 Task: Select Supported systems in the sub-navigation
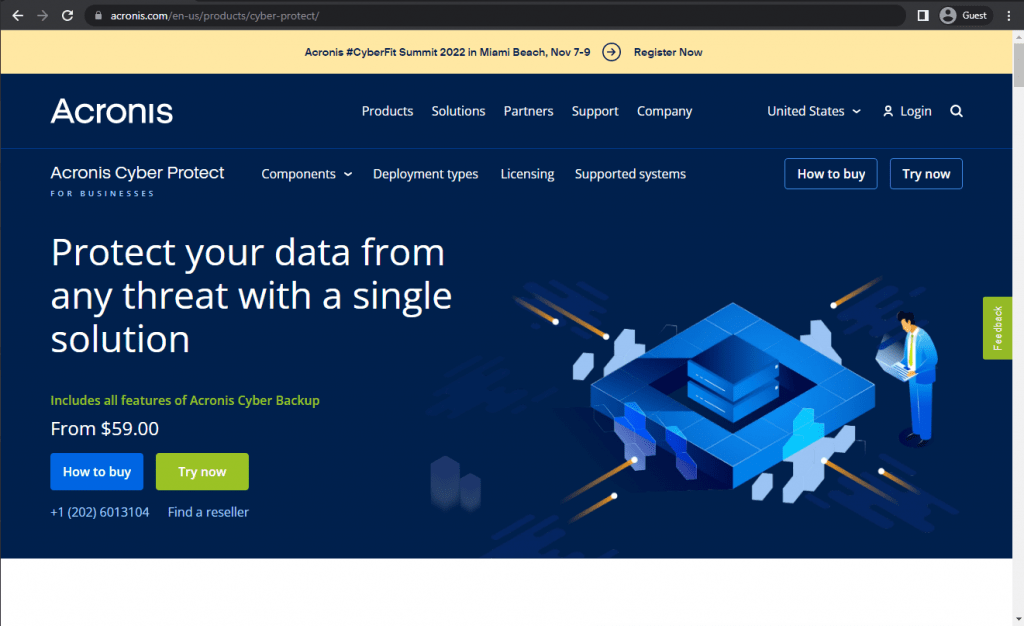pos(630,174)
